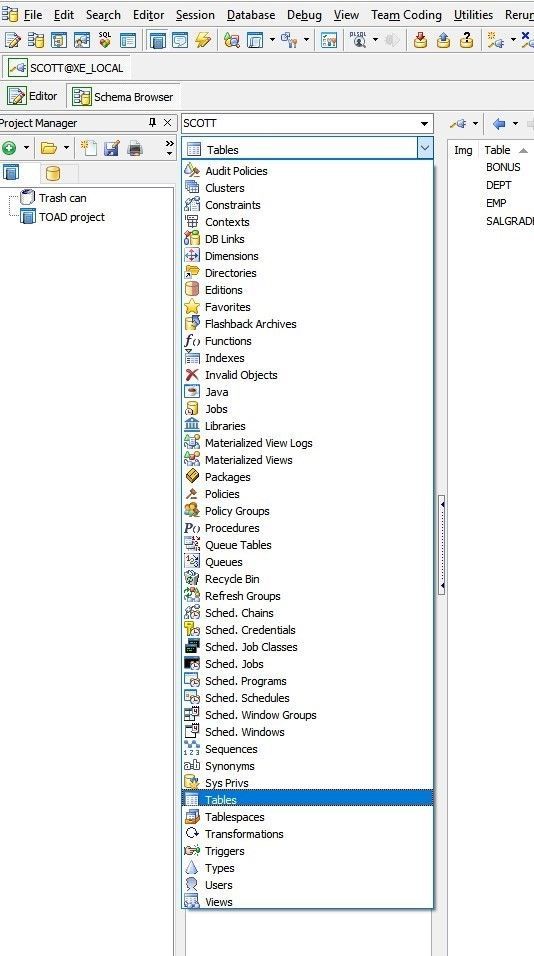Collapse the Tables object type dropdown
This screenshot has height=956, width=534.
[x=425, y=148]
